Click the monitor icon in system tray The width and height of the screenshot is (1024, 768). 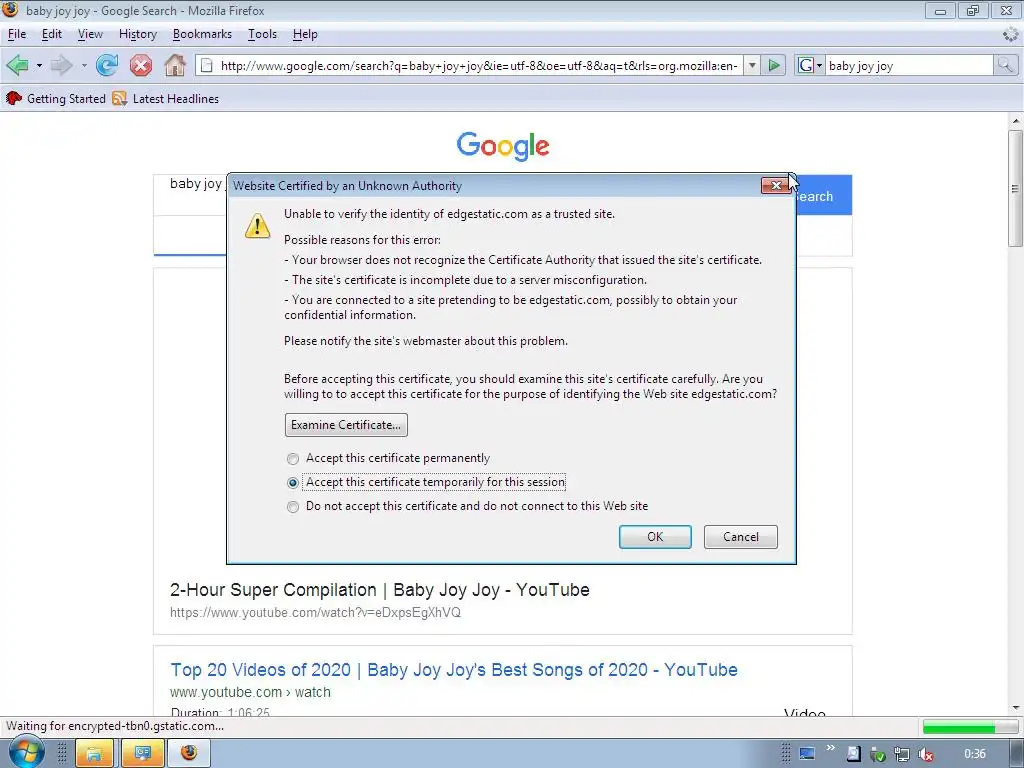tap(807, 754)
